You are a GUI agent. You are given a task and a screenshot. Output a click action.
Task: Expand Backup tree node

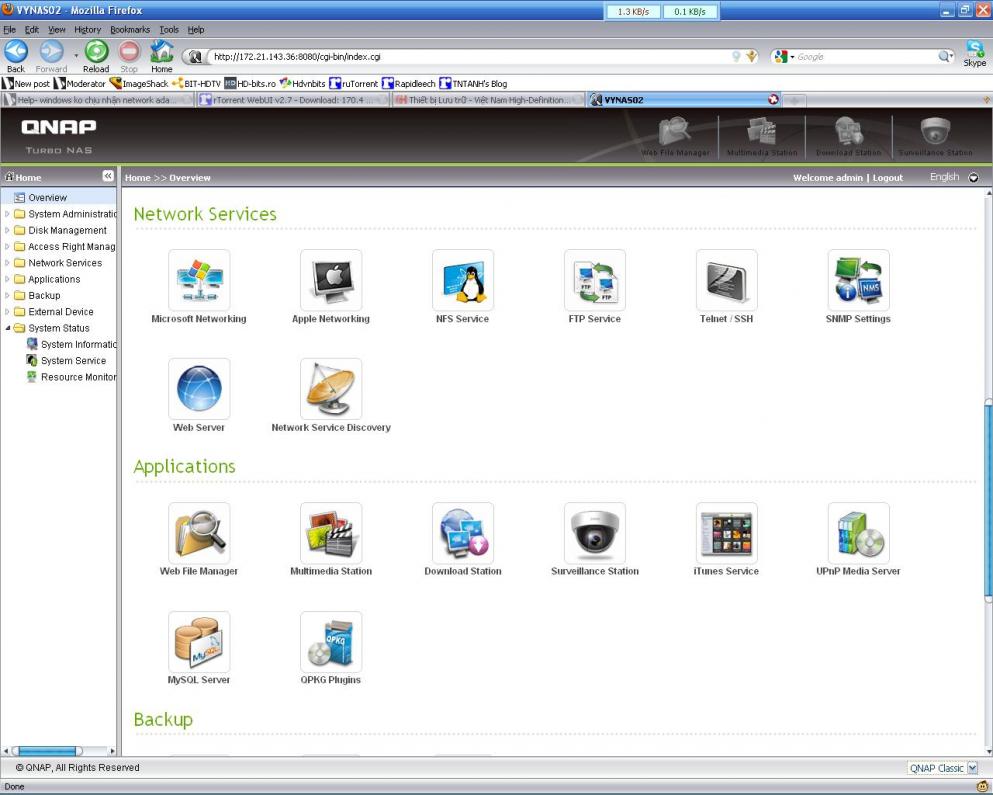[7, 296]
